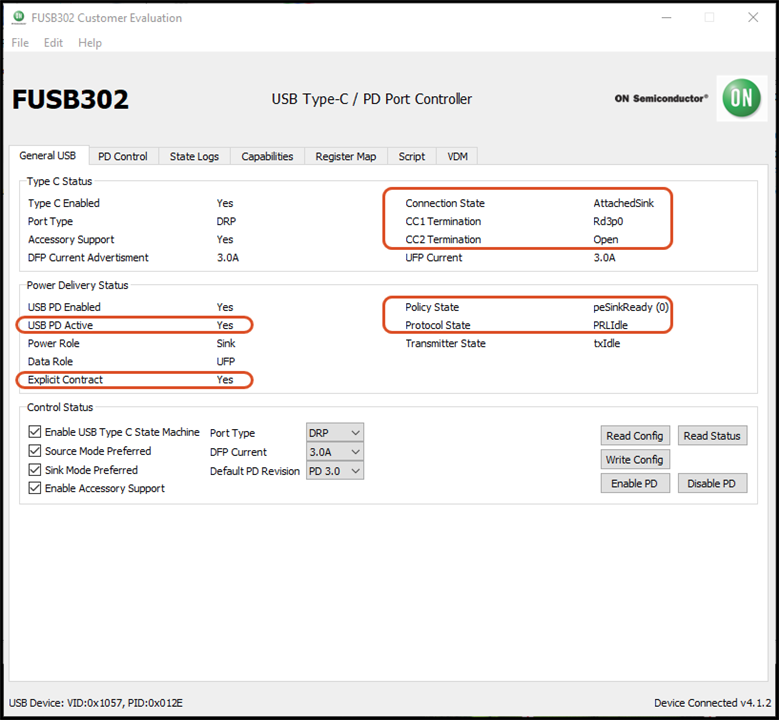Open the Port Type DRP dropdown
This screenshot has height=720, width=779.
335,433
